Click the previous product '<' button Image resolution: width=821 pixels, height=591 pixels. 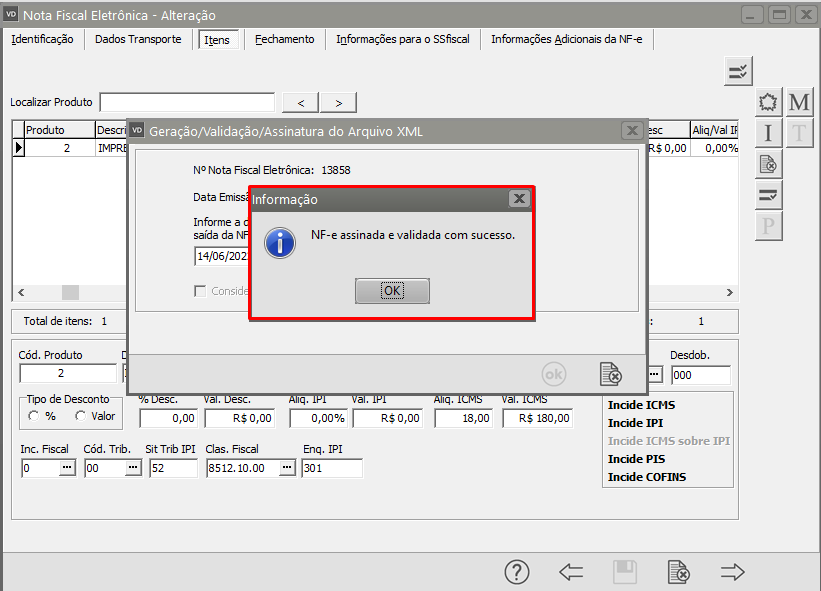click(x=301, y=103)
